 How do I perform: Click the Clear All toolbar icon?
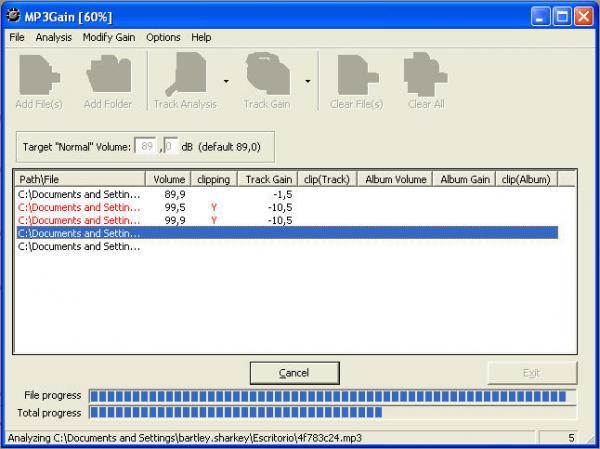tap(426, 74)
